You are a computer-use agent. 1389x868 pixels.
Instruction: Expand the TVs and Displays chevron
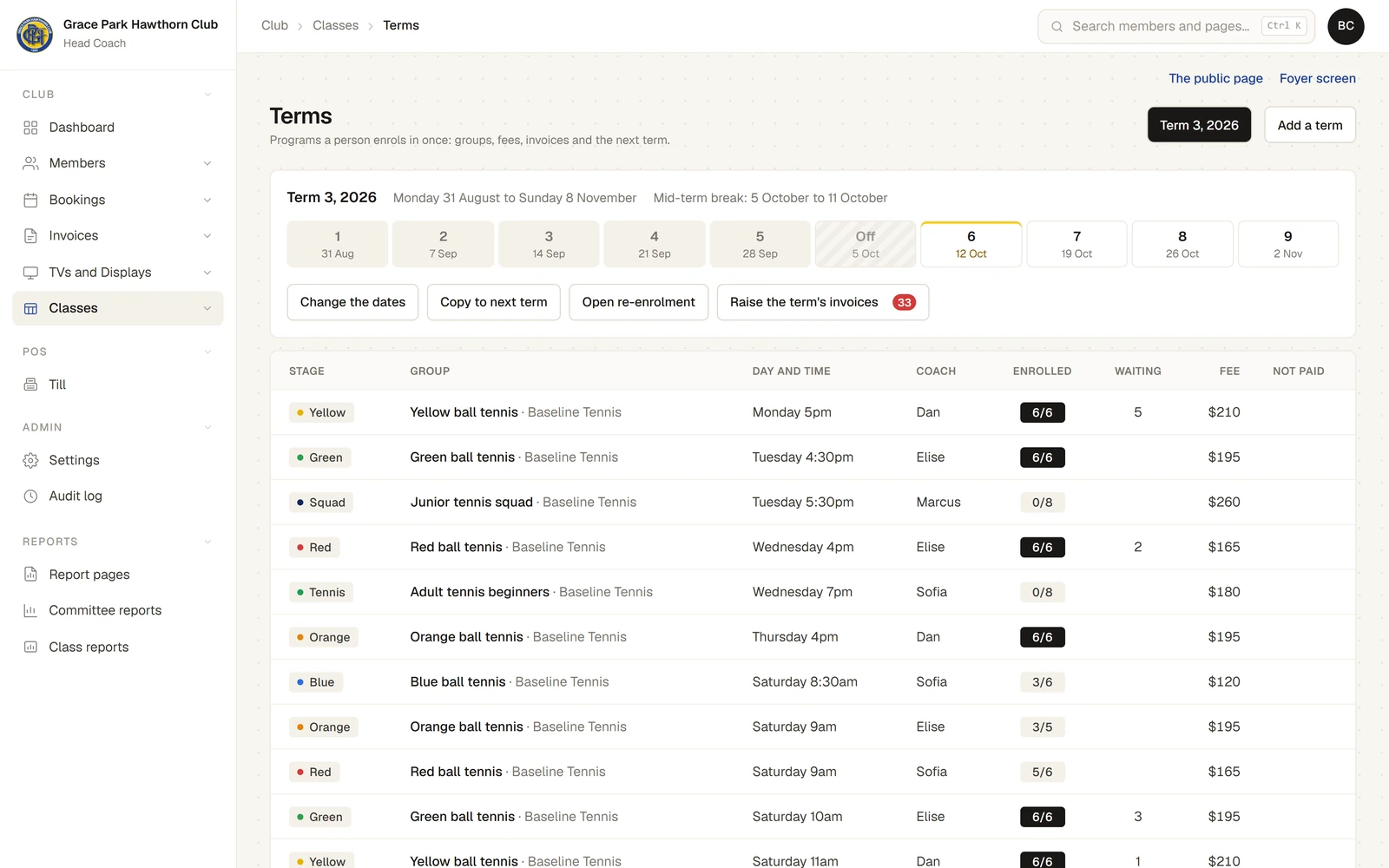[207, 273]
